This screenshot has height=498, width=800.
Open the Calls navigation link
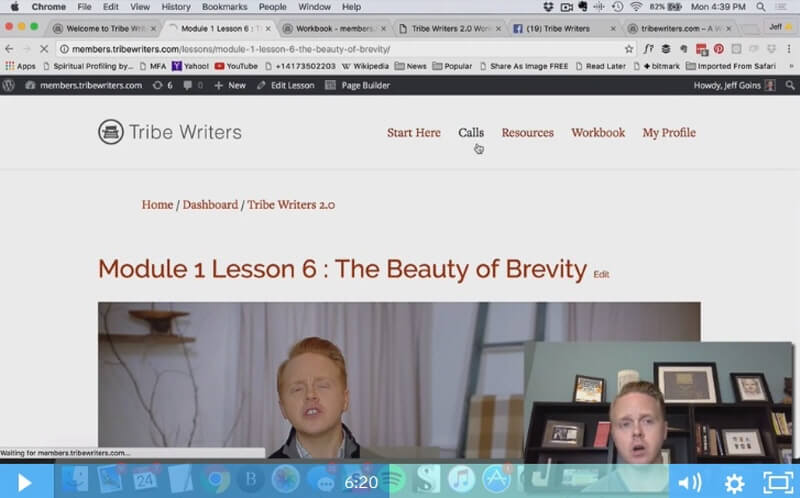tap(471, 133)
